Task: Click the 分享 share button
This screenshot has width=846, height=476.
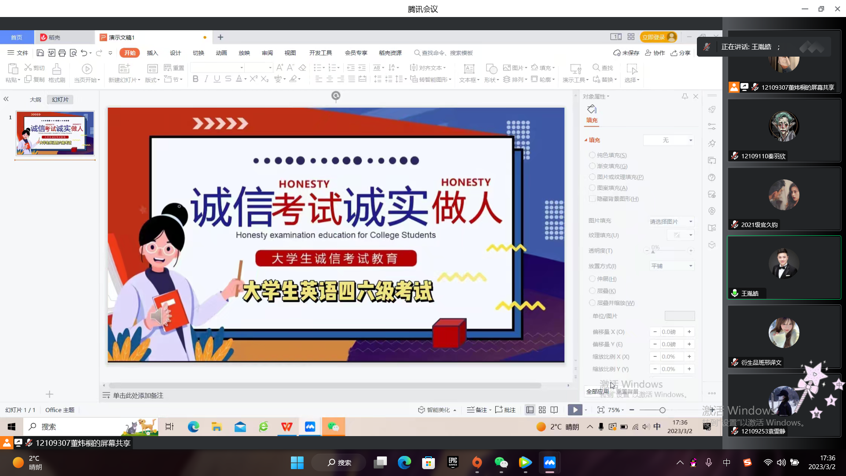Action: pos(681,53)
